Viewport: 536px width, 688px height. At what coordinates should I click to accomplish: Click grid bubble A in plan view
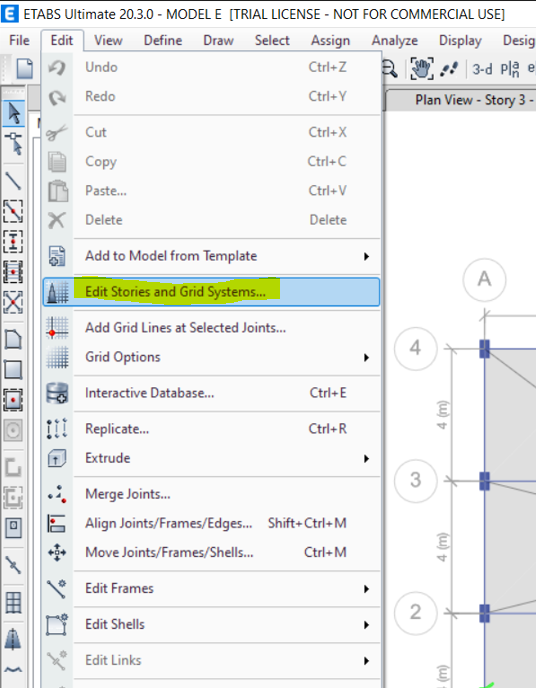click(x=484, y=280)
